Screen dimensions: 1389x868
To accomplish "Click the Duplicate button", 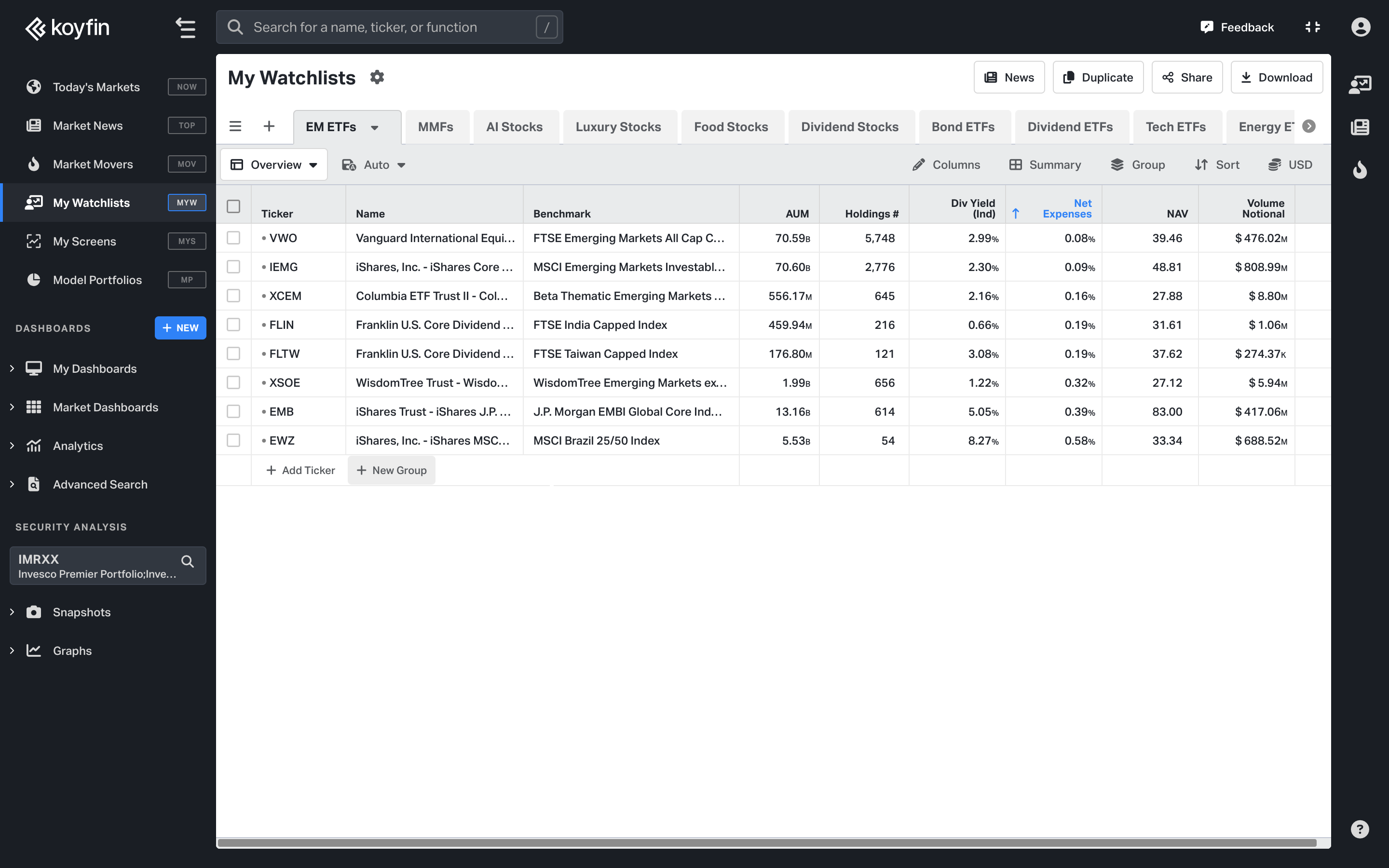I will [1098, 77].
